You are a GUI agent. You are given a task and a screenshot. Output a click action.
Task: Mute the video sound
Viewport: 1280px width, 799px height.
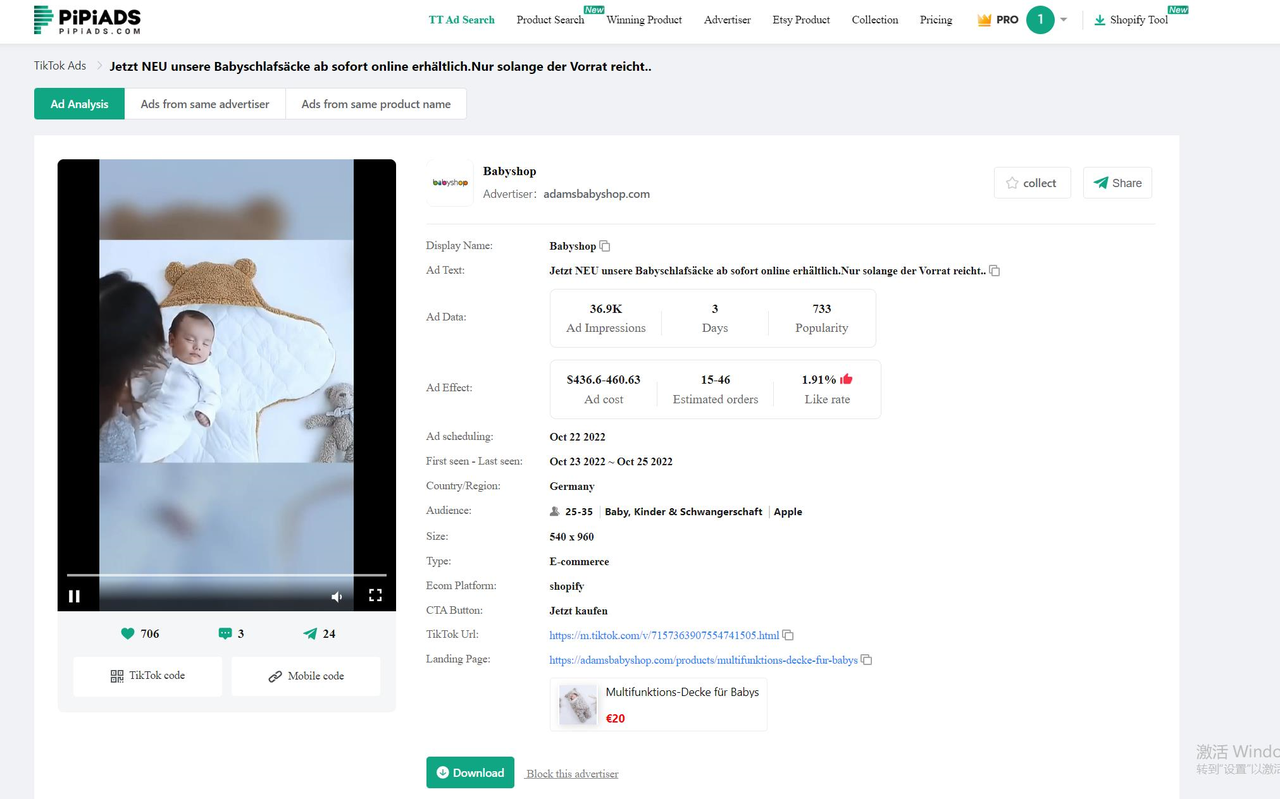(337, 596)
